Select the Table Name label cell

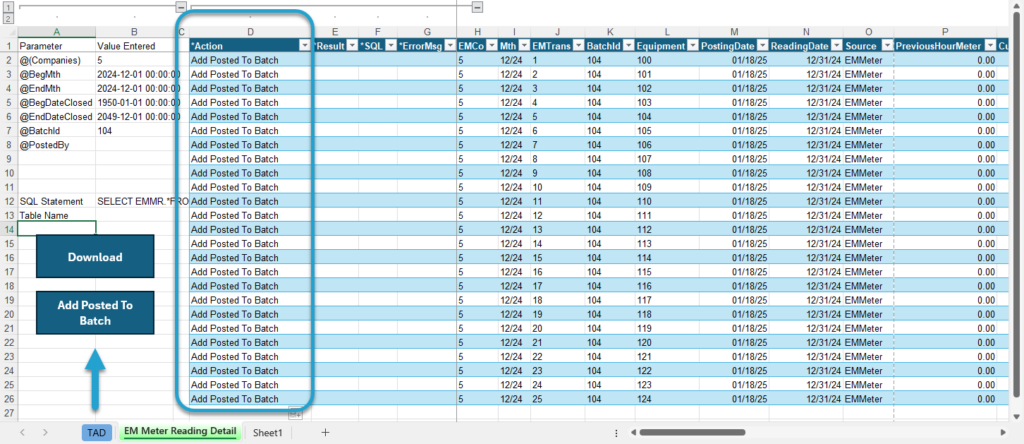point(57,215)
